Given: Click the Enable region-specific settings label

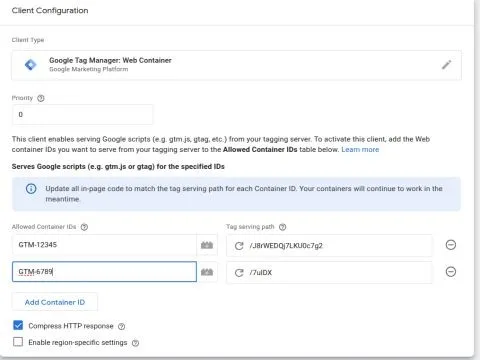Looking at the screenshot, I should 78,343.
